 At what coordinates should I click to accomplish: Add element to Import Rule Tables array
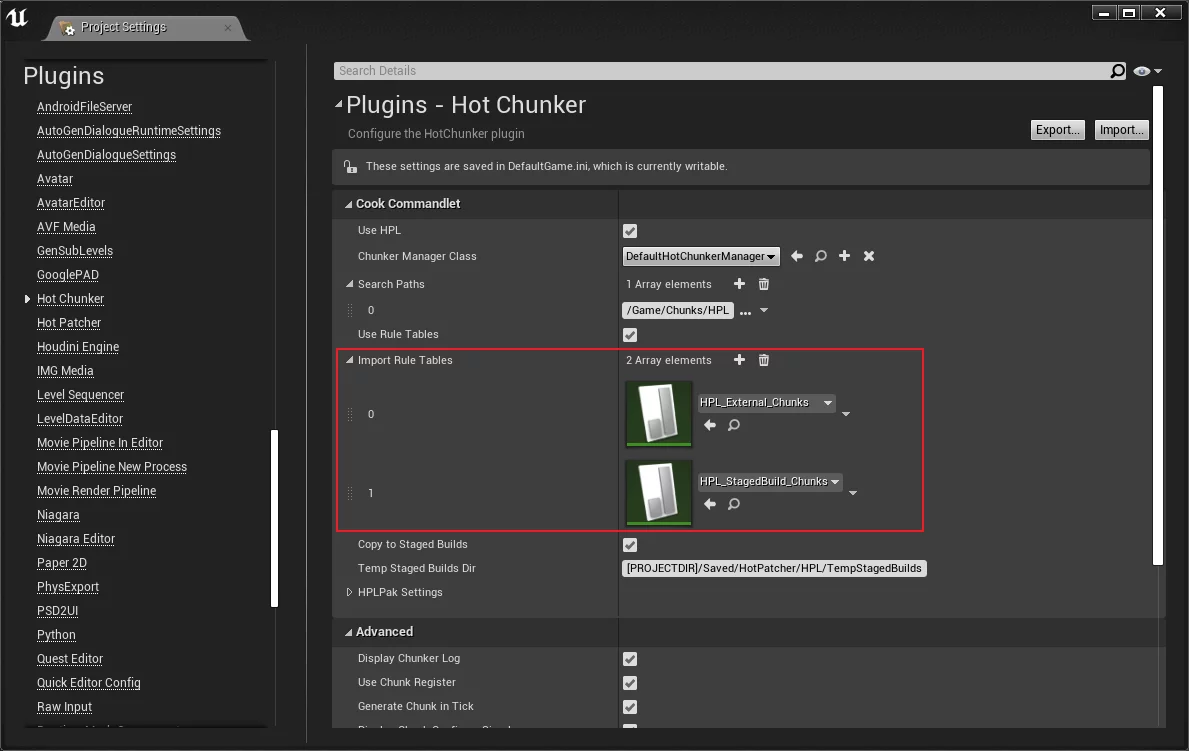(x=739, y=360)
